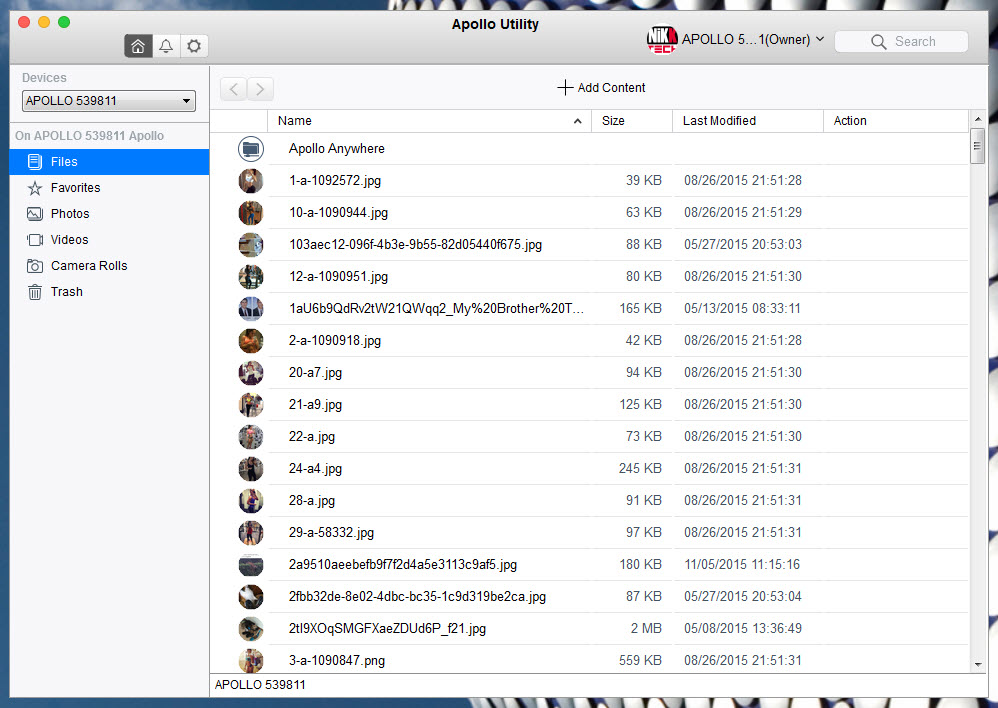Select thumbnail of 3-a-1090847.png
The height and width of the screenshot is (708, 998).
[251, 661]
